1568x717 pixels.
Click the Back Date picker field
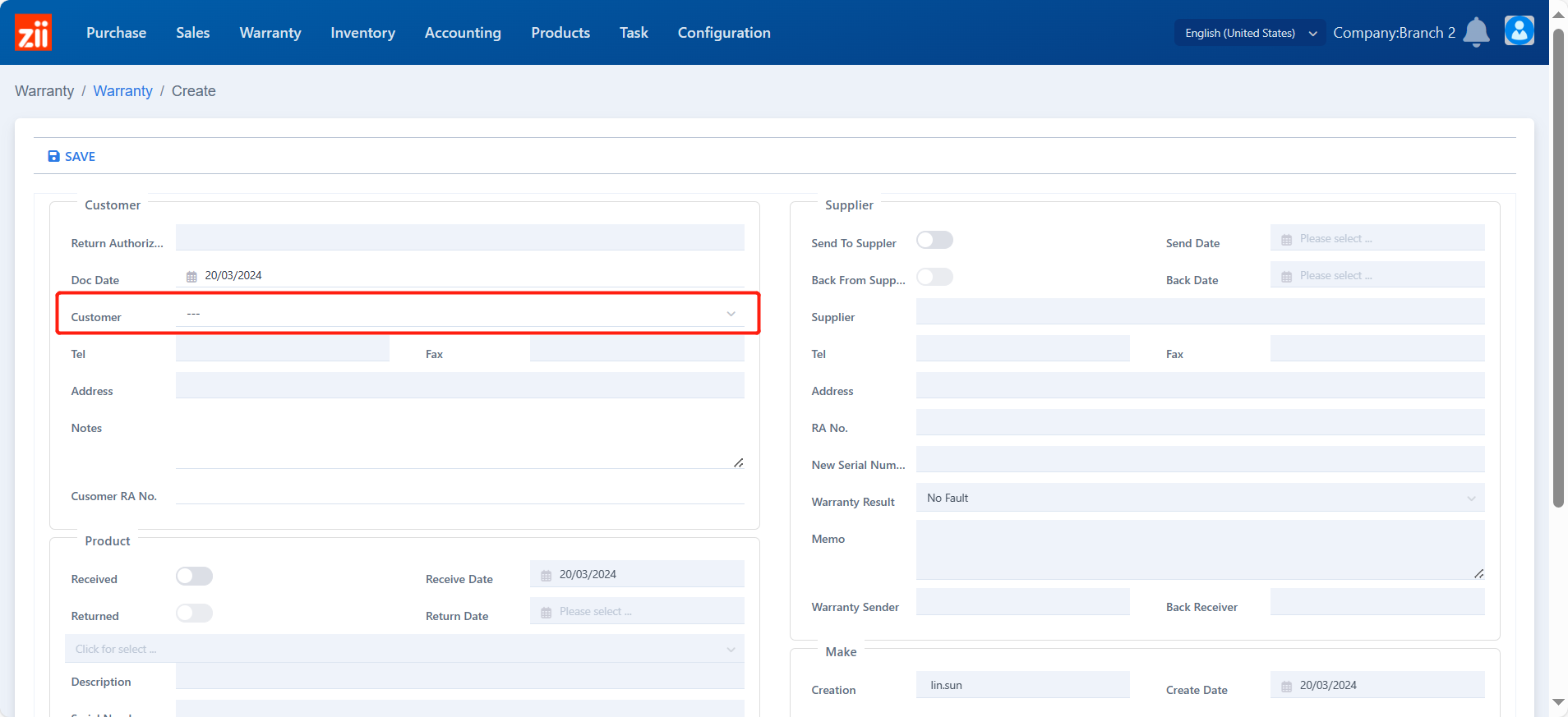click(x=1377, y=274)
